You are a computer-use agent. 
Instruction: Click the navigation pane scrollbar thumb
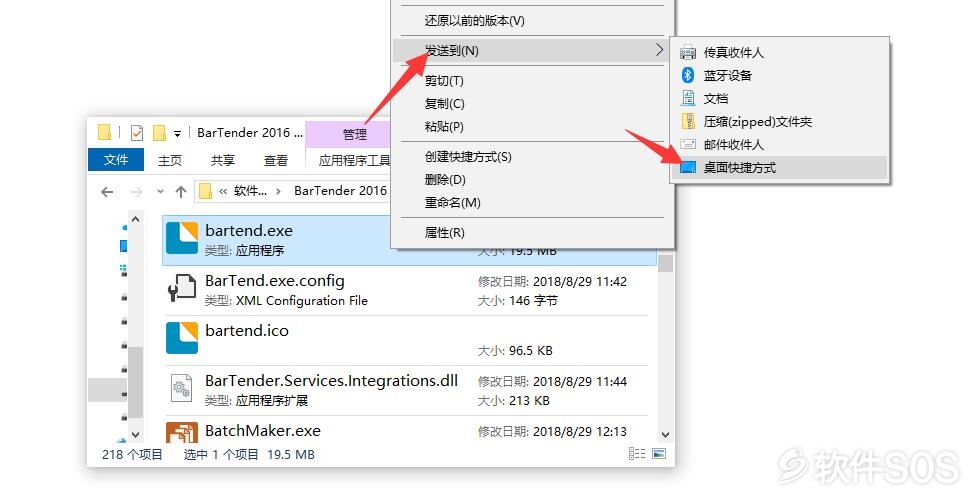(135, 382)
